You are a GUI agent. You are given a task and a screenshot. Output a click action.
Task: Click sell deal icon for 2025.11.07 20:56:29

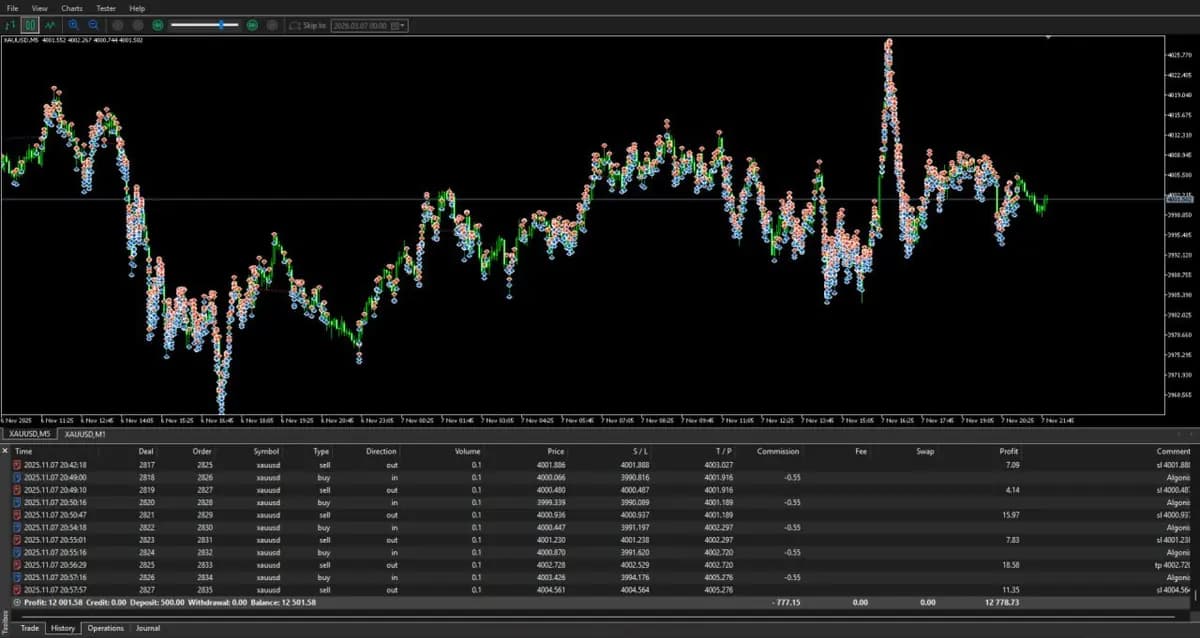tap(17, 565)
